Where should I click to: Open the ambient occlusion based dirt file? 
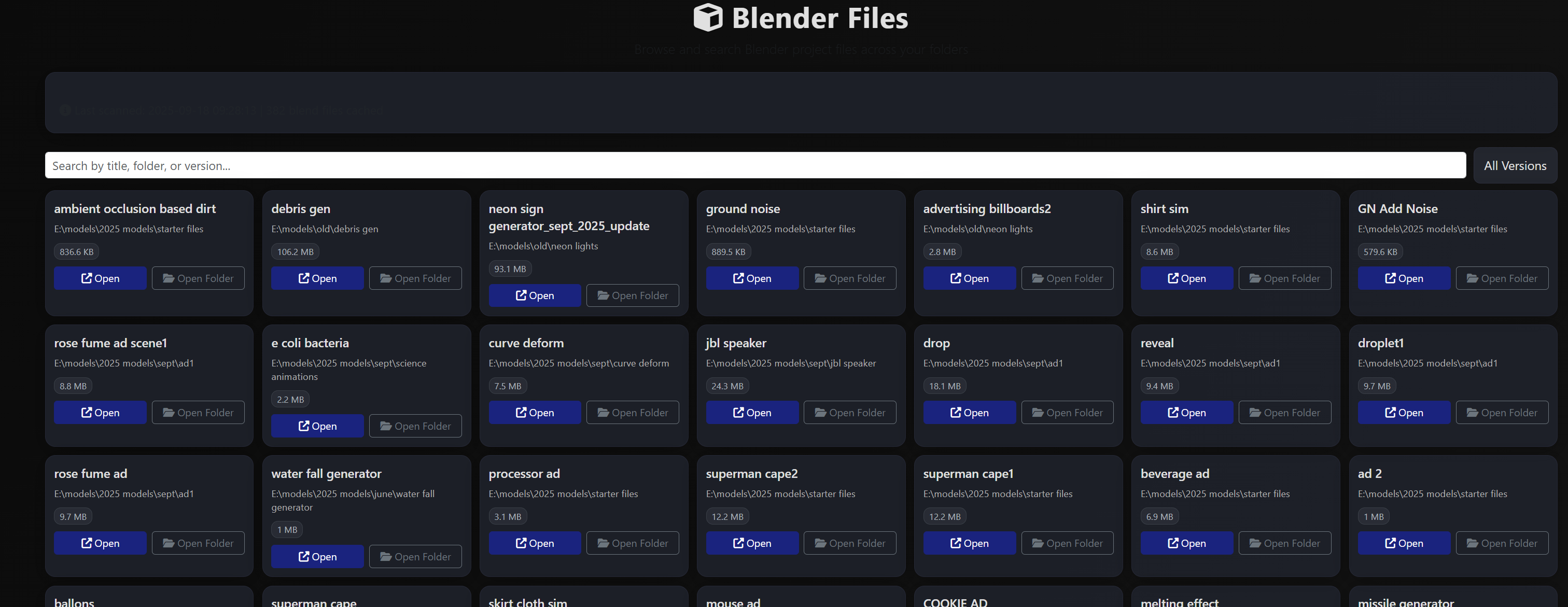(100, 278)
